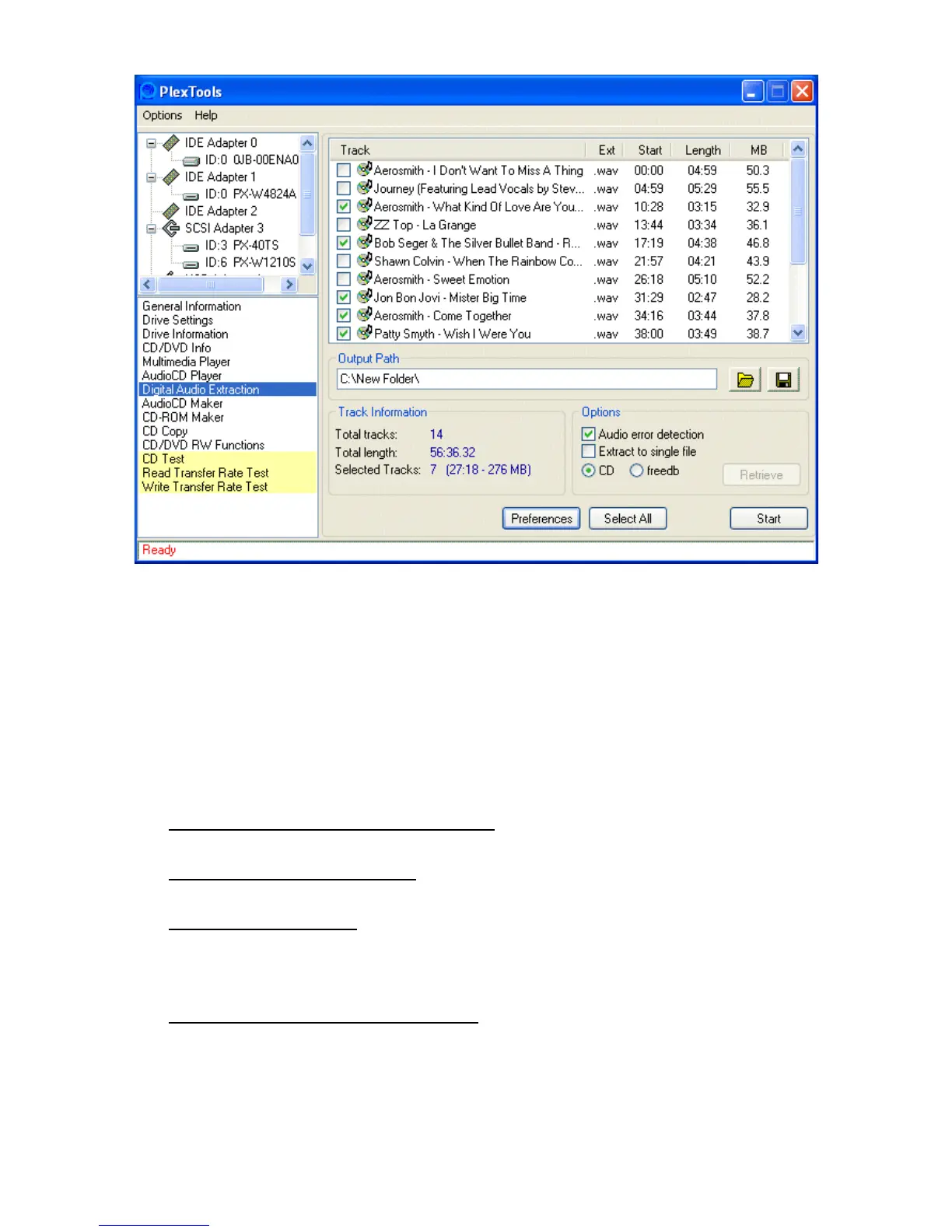Open the Write Transfer Rate Test entry
This screenshot has width=952, height=1232.
205,487
